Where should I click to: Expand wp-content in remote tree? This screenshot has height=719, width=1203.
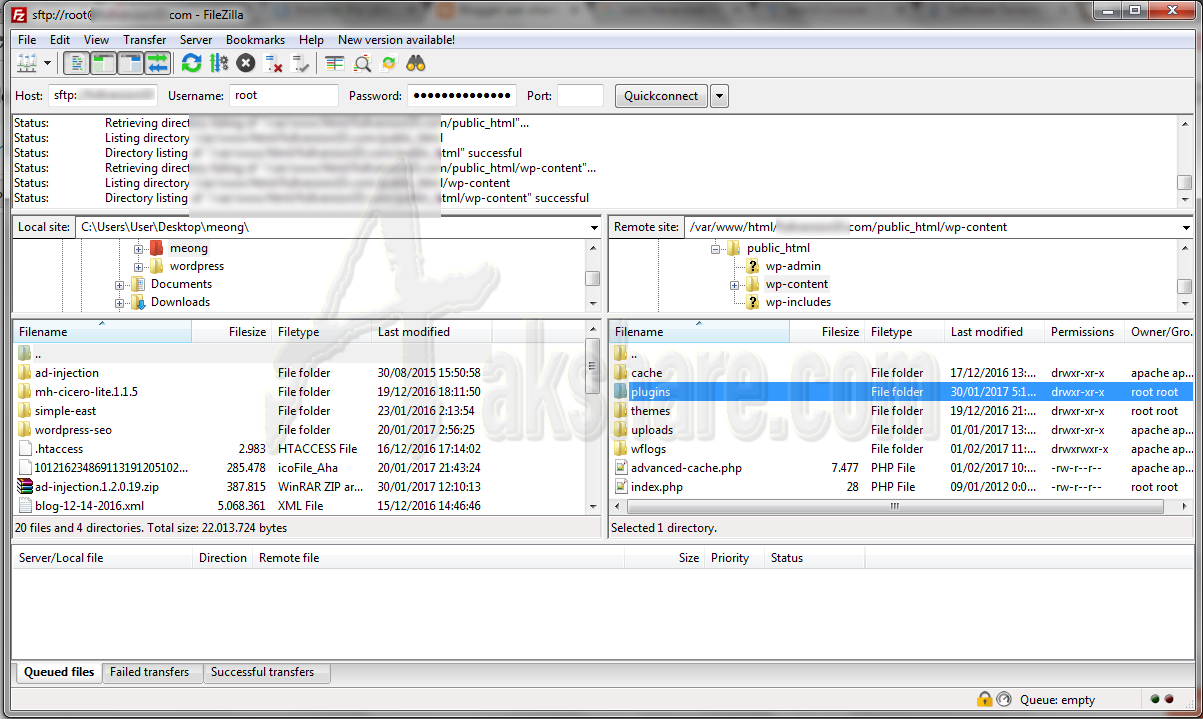(735, 284)
